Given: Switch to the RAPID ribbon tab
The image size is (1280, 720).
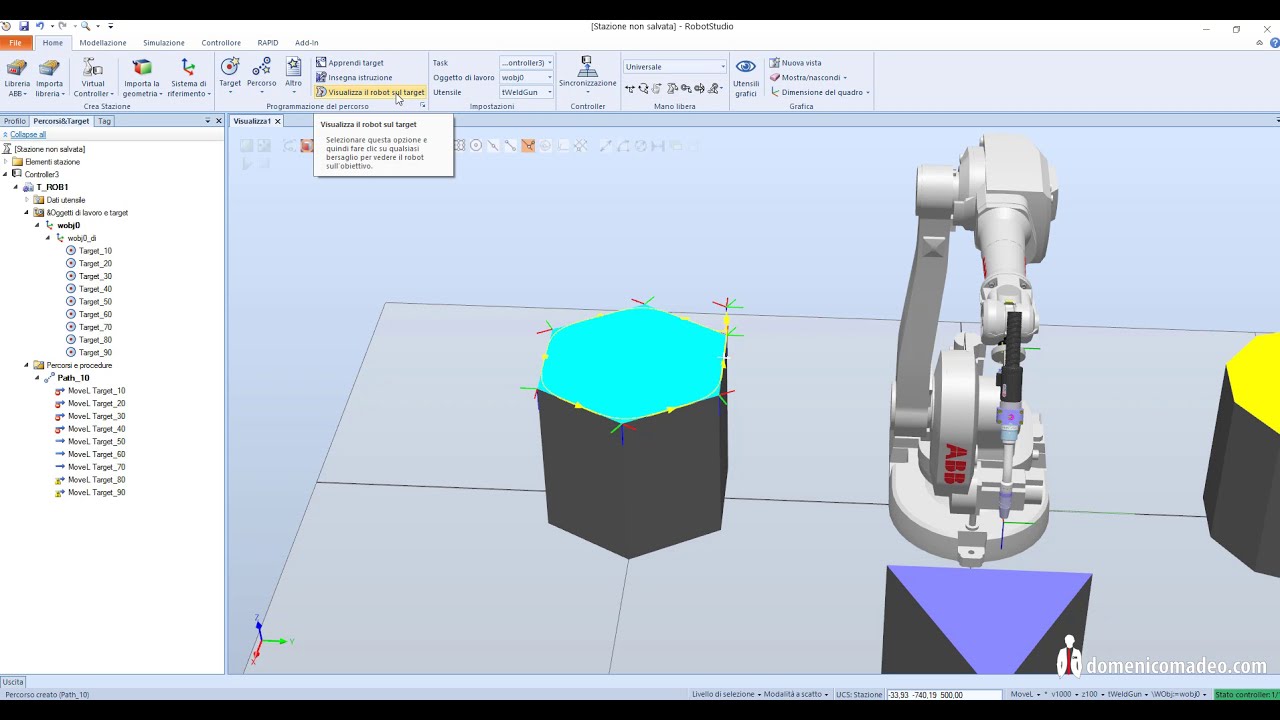Looking at the screenshot, I should (x=267, y=42).
